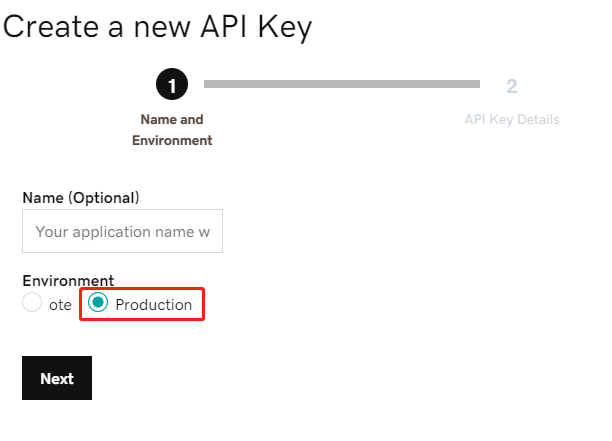Click the "Next" text on the black button
Image resolution: width=612 pixels, height=441 pixels.
[x=57, y=379]
